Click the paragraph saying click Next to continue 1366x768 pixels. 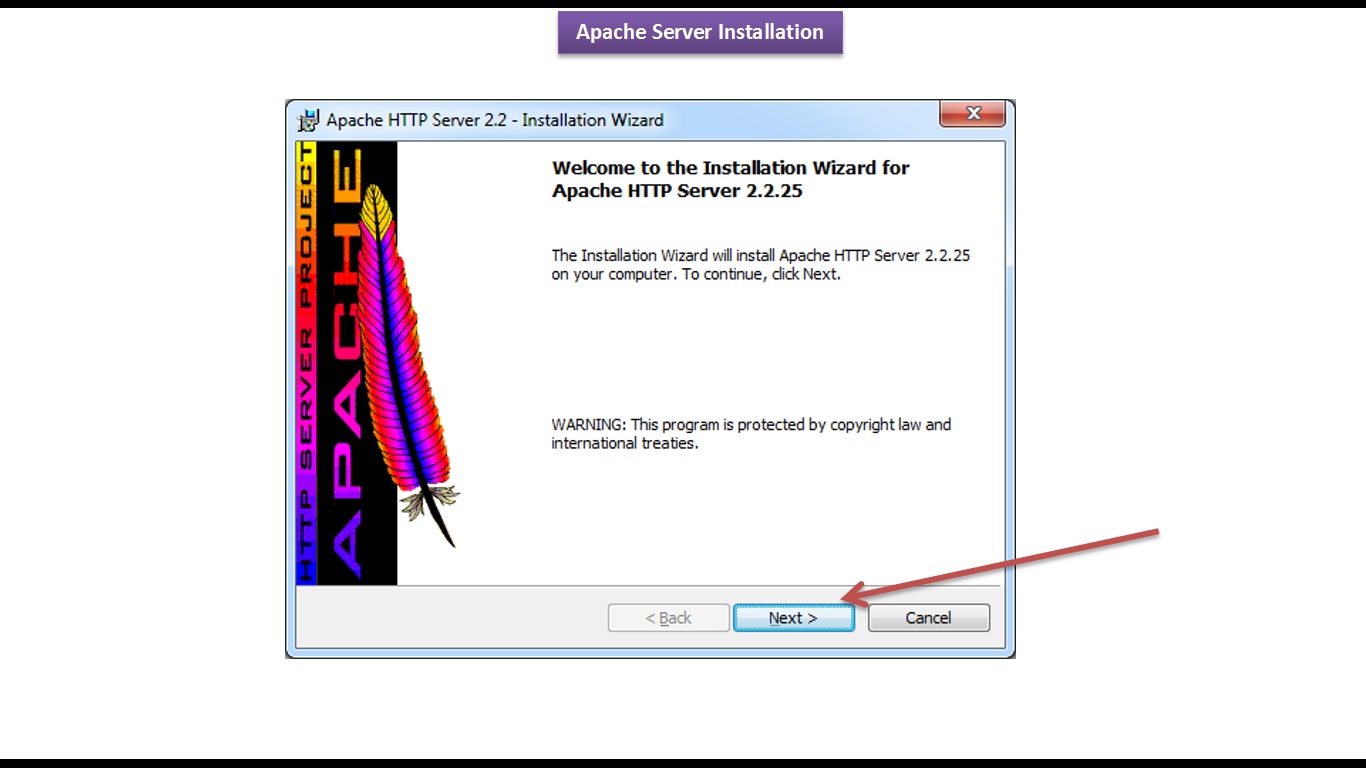pyautogui.click(x=761, y=265)
